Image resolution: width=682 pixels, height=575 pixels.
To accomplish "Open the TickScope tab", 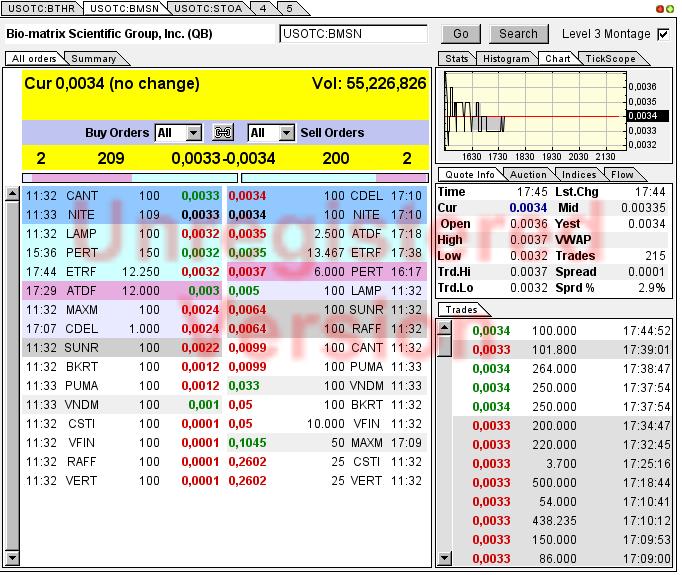I will pyautogui.click(x=610, y=58).
